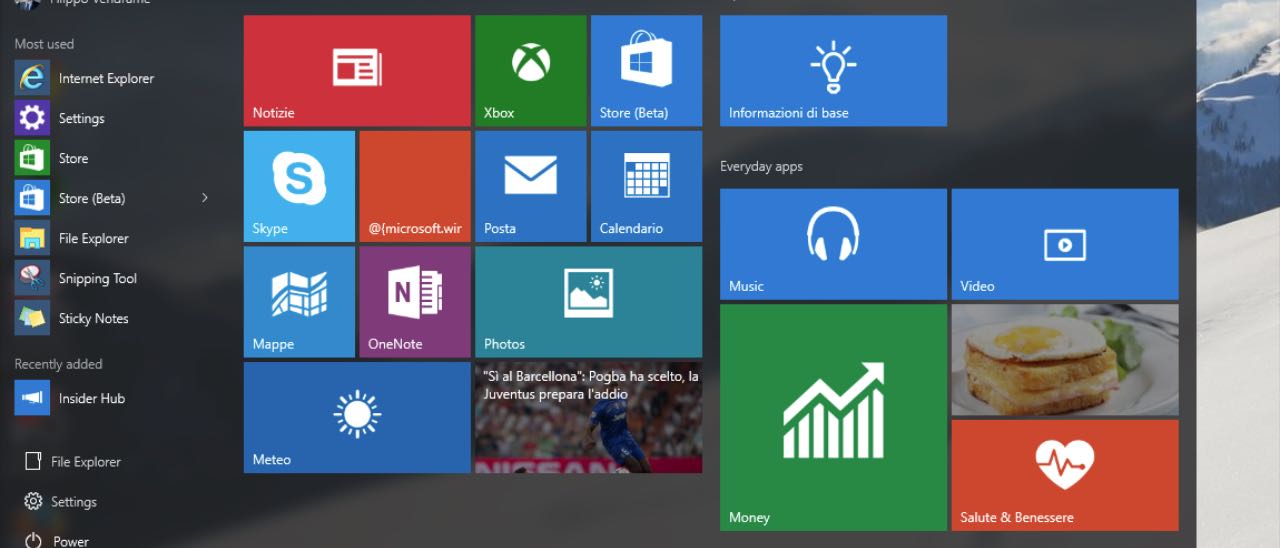Open the OneNote tile
The image size is (1280, 548).
click(415, 302)
